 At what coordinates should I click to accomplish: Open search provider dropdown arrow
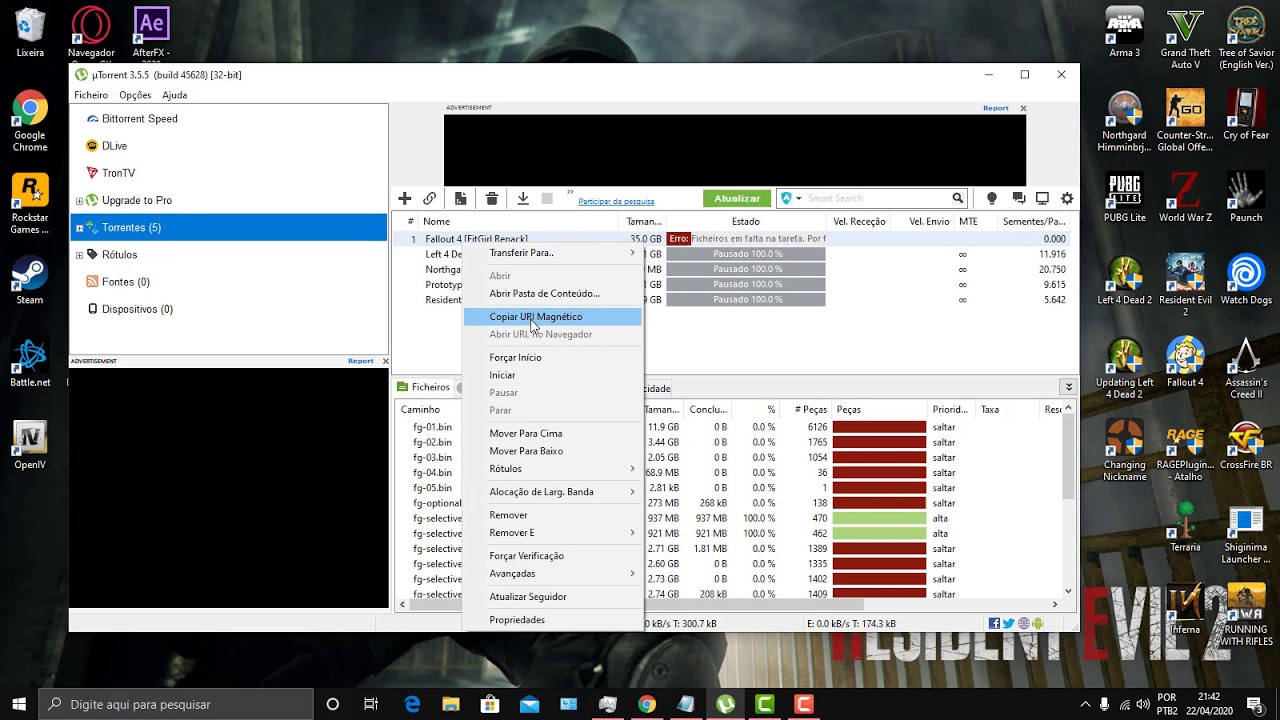tap(798, 199)
